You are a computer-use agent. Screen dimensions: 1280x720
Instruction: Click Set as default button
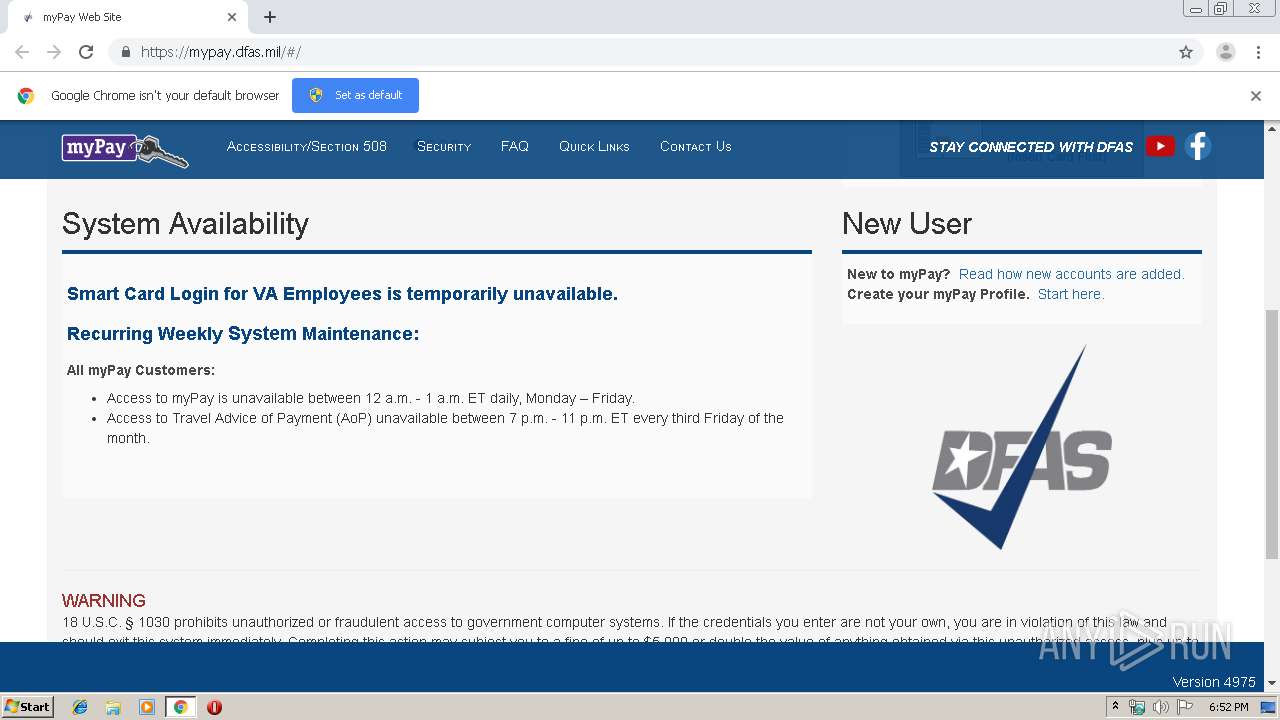[x=355, y=95]
